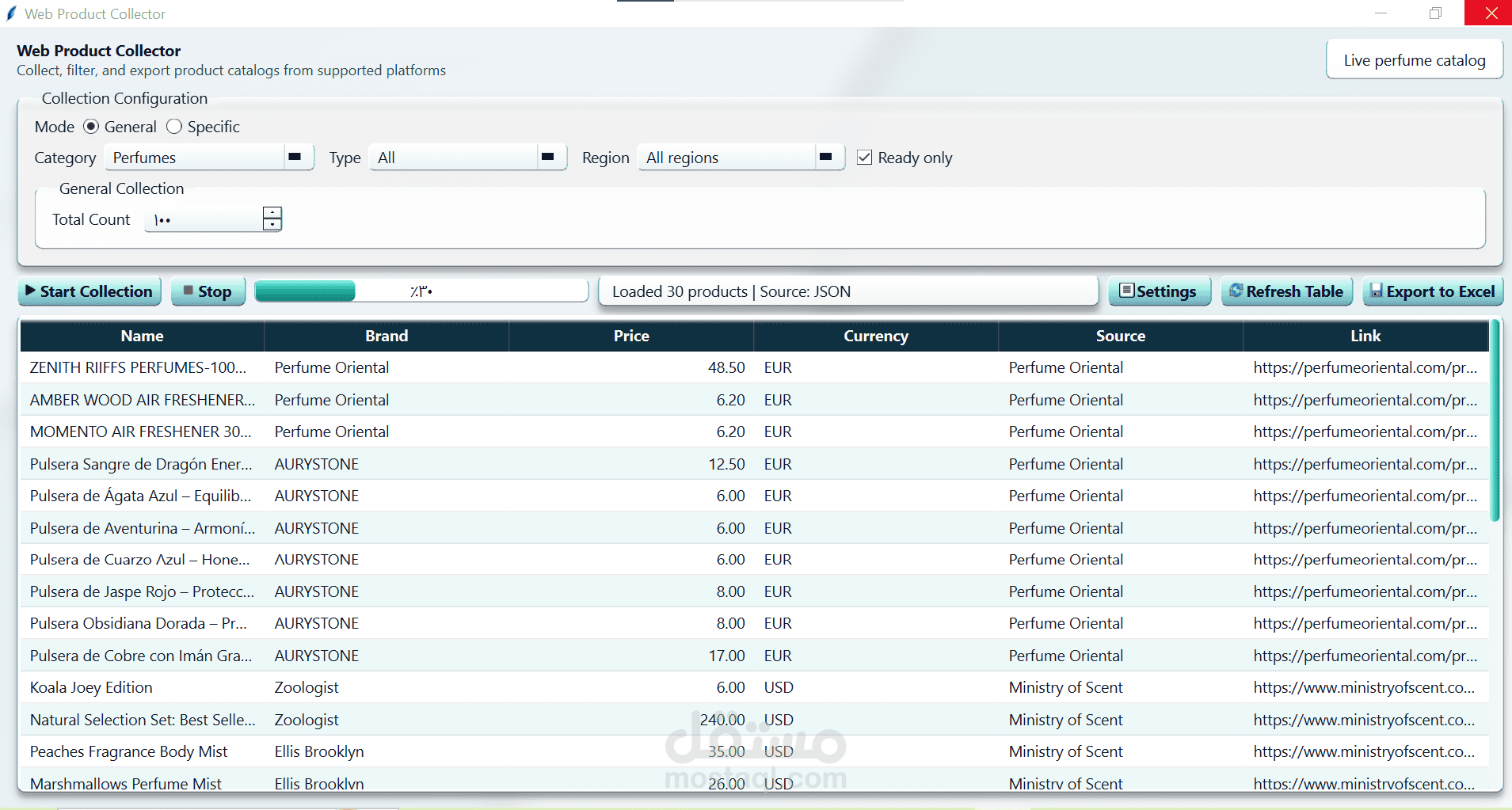Select the General mode radio button
Image resolution: width=1512 pixels, height=810 pixels.
point(91,127)
